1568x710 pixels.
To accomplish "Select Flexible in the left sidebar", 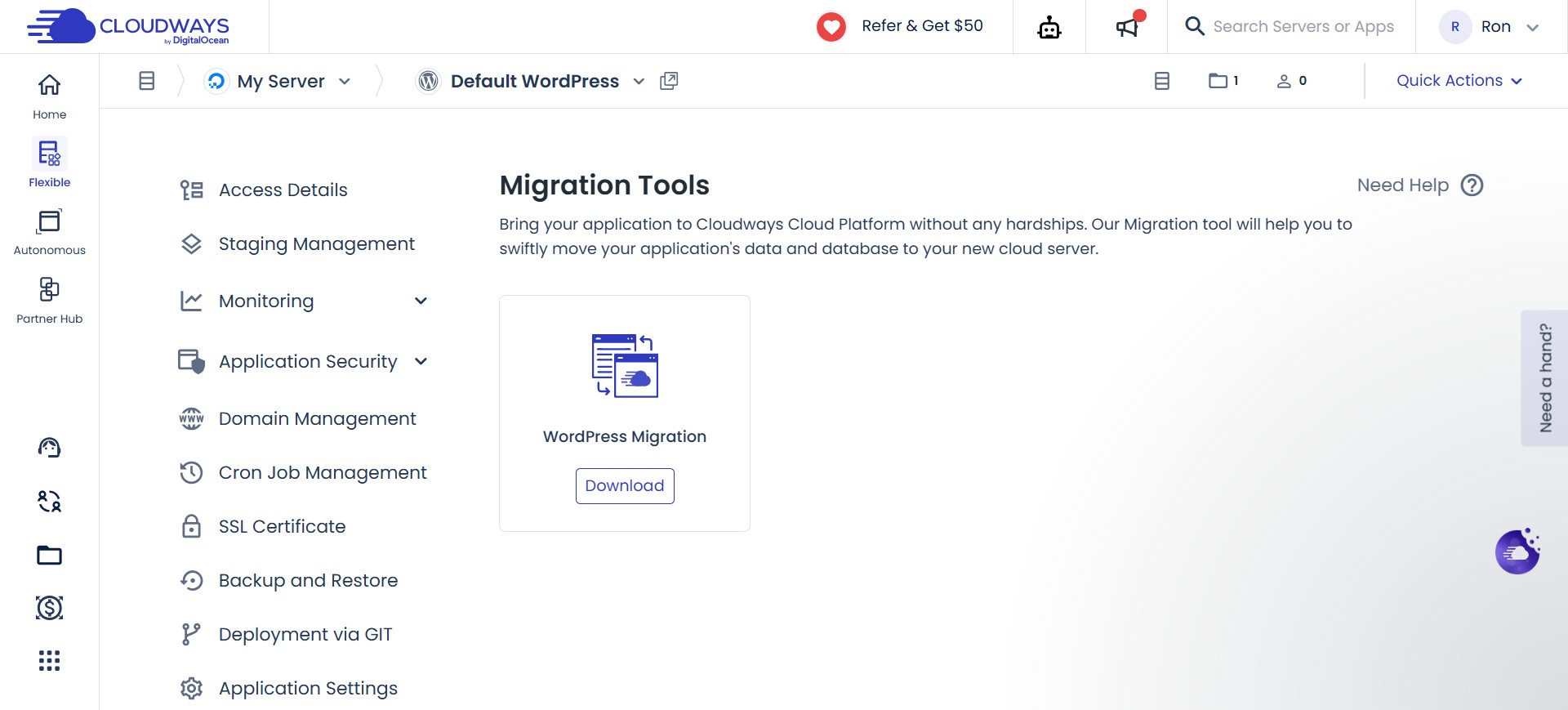I will click(x=50, y=163).
